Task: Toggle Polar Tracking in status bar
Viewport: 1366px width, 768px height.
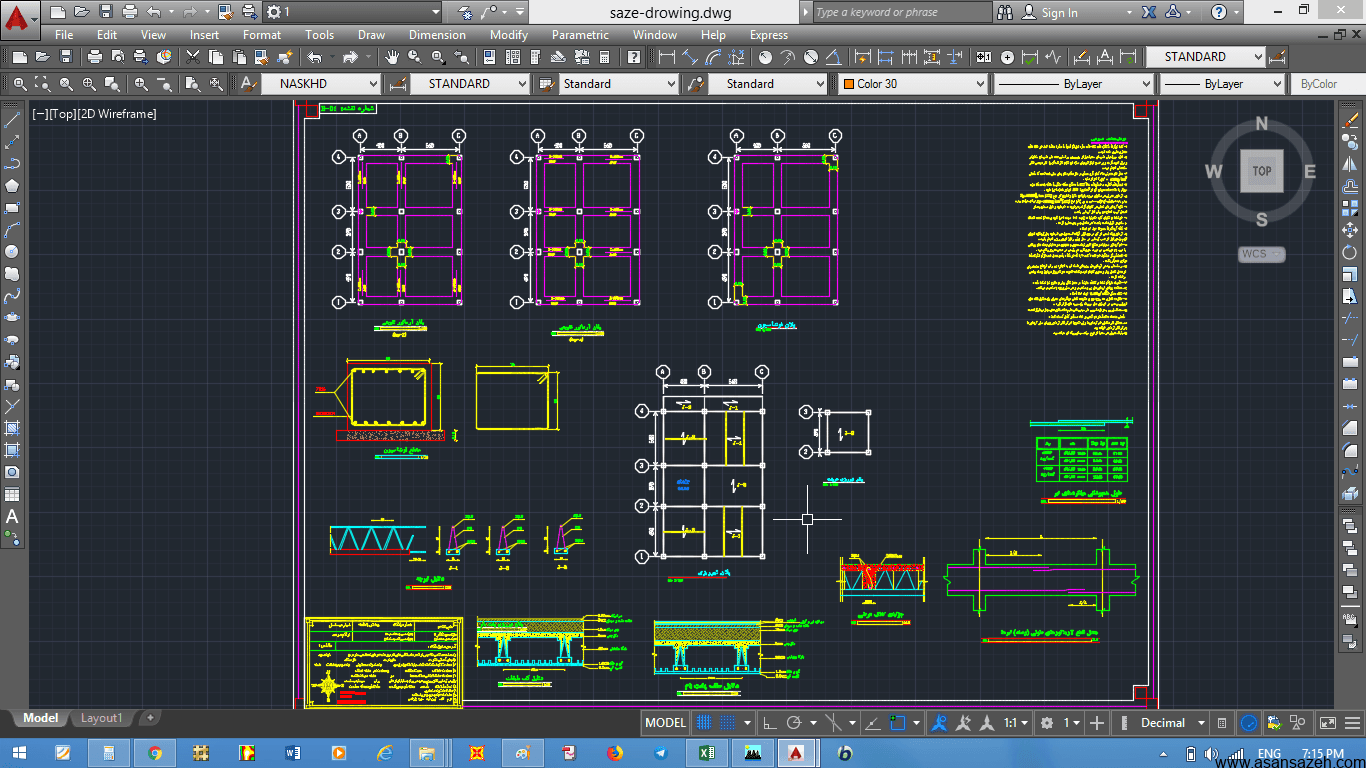Action: click(794, 722)
